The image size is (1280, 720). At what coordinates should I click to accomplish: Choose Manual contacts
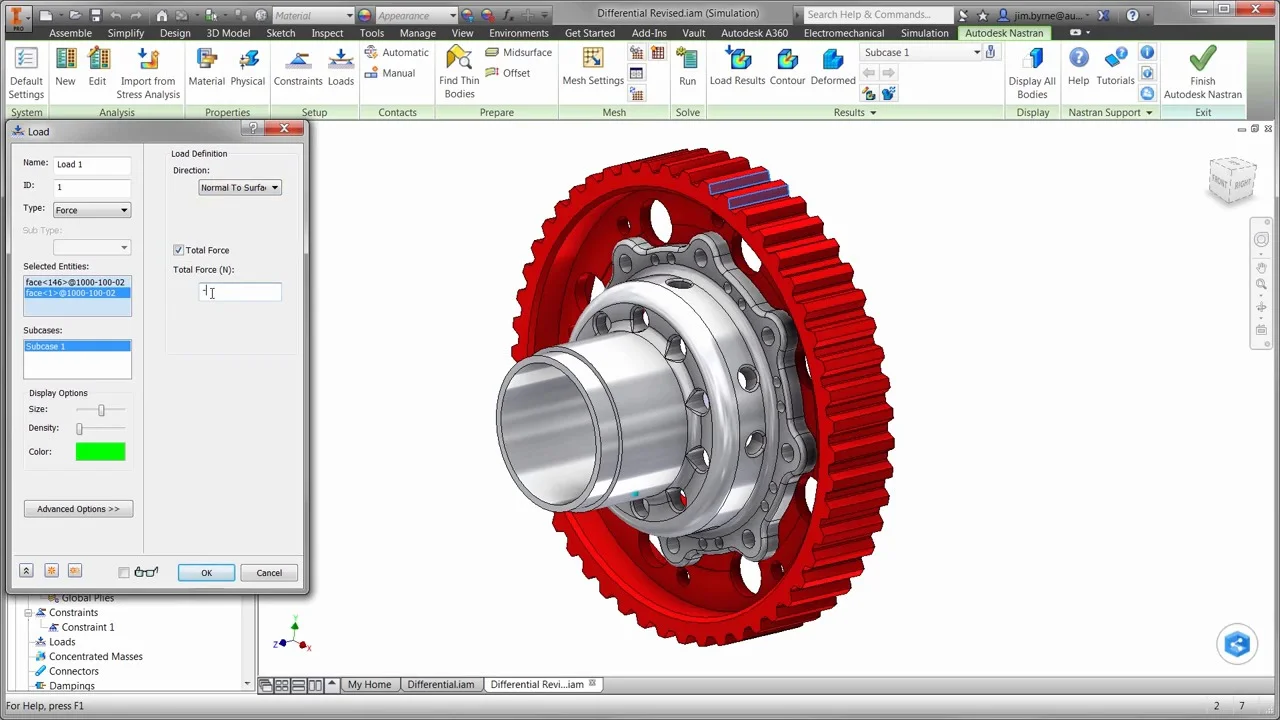[x=389, y=73]
